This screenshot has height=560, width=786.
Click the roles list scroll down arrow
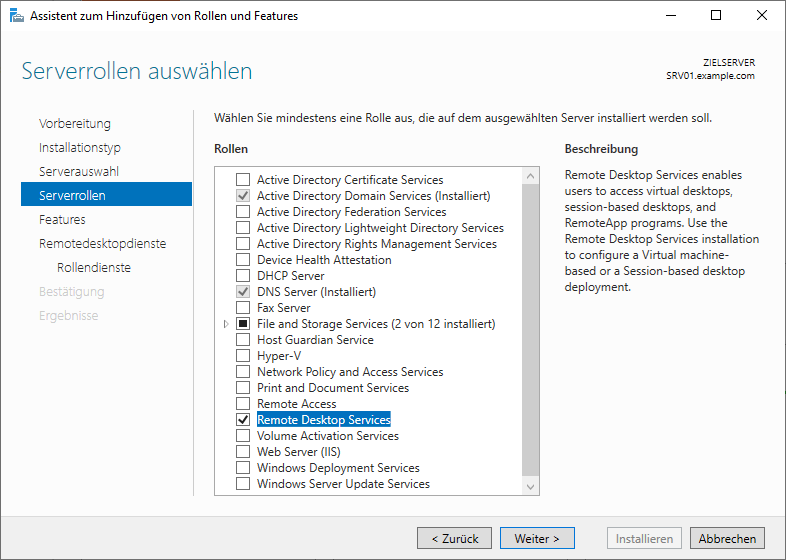(530, 487)
